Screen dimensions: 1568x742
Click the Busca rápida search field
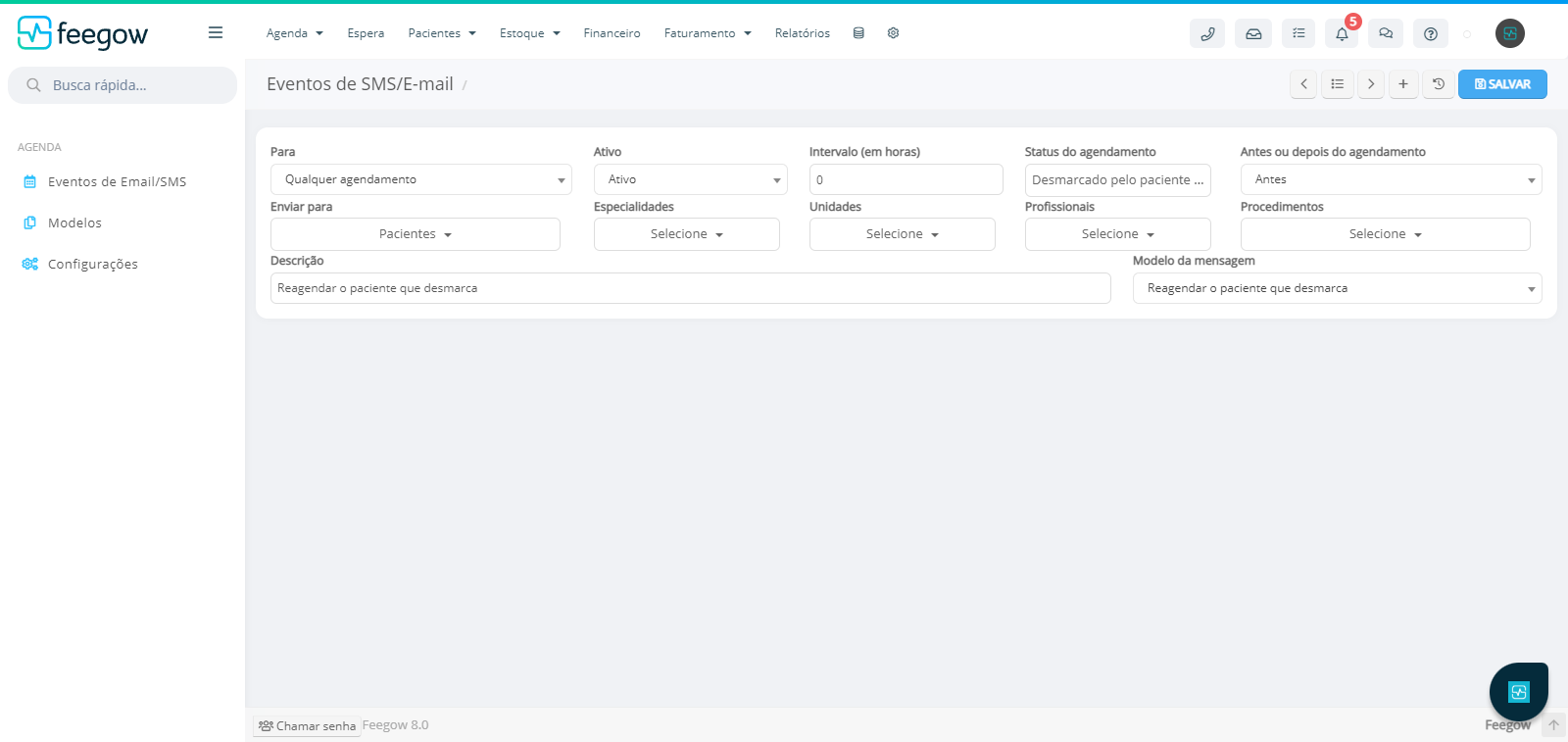tap(122, 85)
